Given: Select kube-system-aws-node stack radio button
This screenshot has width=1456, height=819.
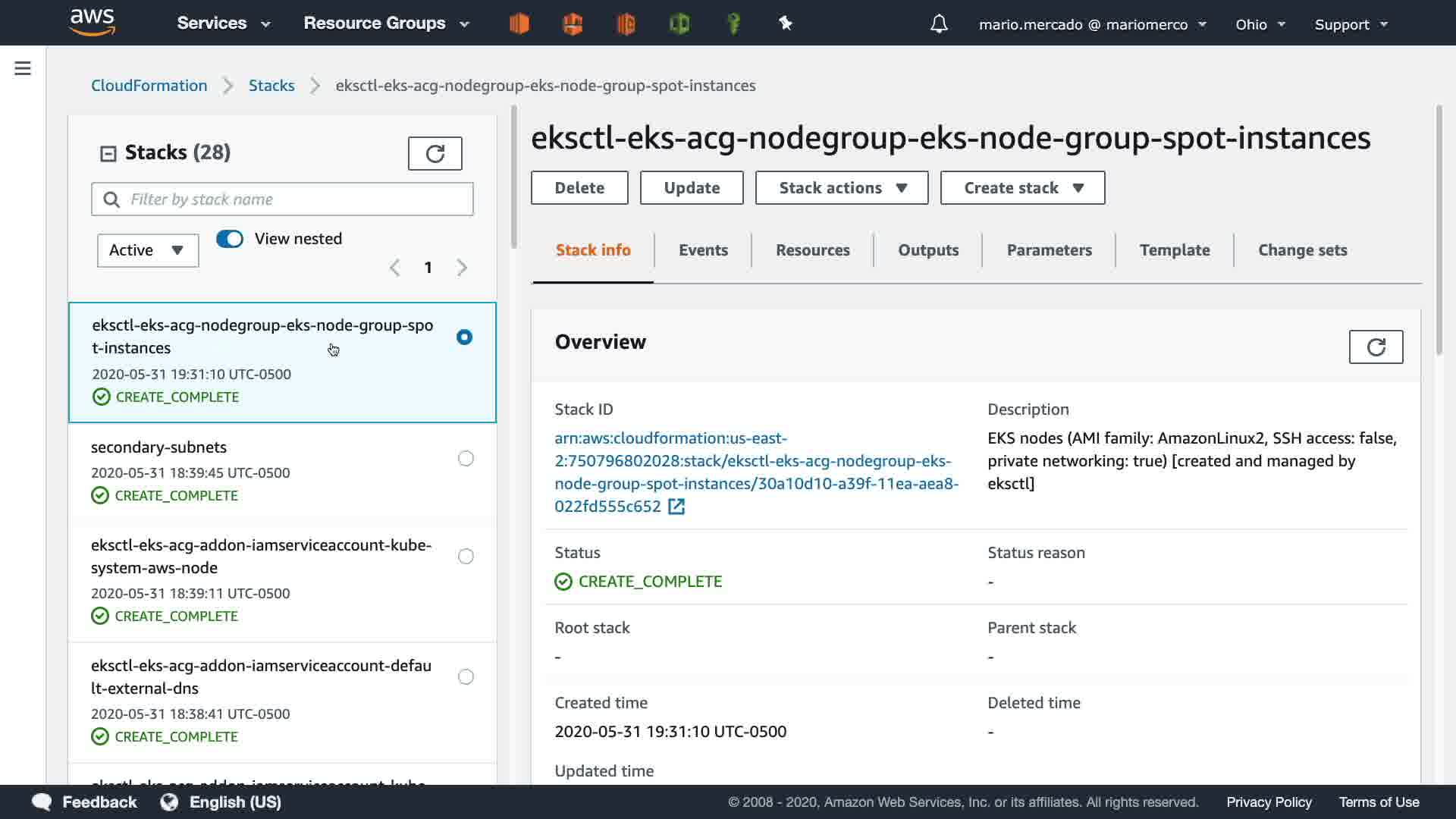Looking at the screenshot, I should click(466, 557).
